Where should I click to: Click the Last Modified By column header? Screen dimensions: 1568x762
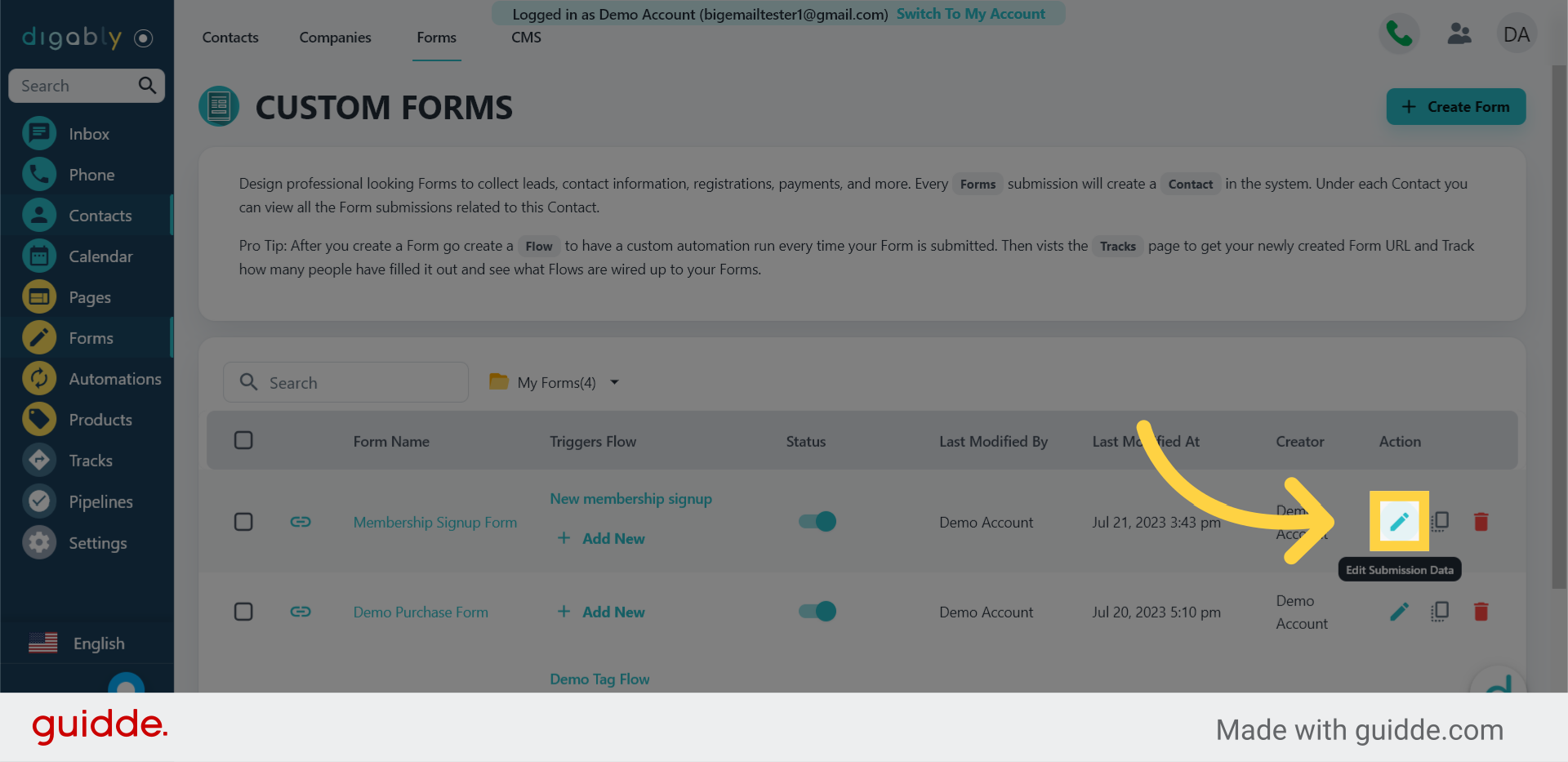(994, 441)
